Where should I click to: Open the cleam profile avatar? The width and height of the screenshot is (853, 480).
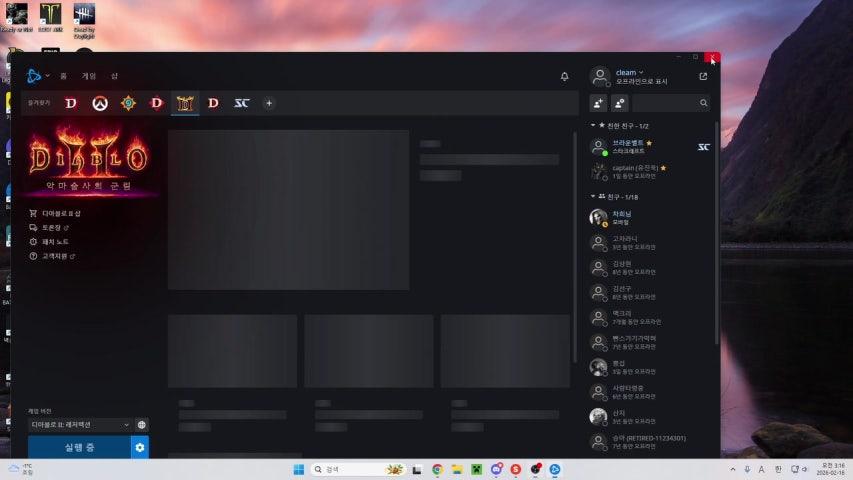coord(600,76)
